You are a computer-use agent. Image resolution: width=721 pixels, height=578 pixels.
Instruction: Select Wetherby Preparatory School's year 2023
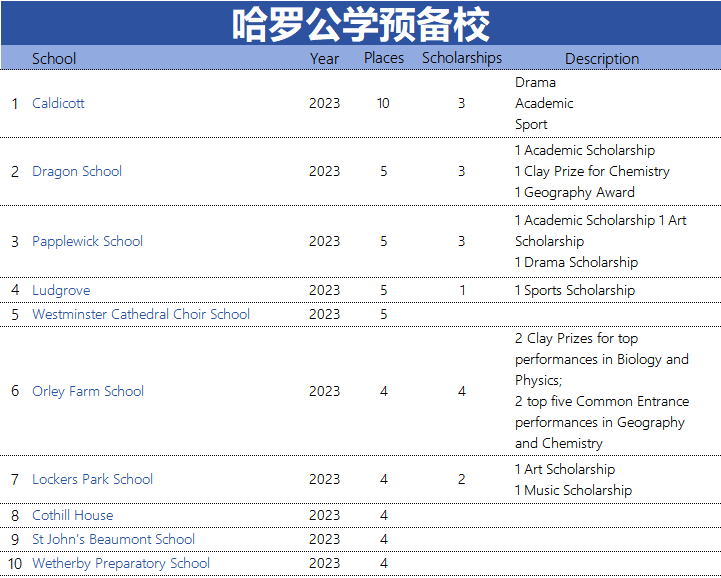click(325, 563)
